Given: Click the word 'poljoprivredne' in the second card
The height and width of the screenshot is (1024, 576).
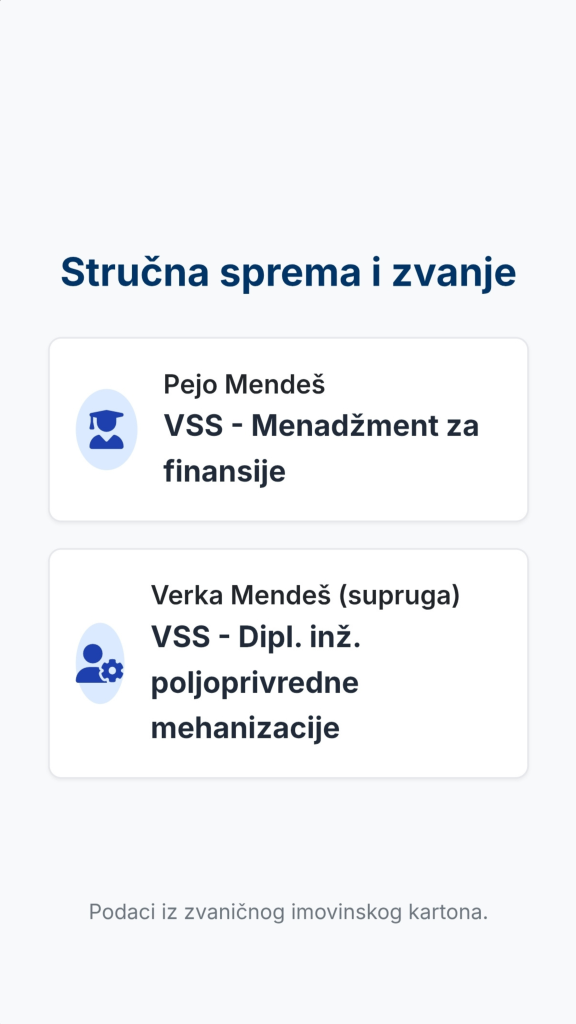Looking at the screenshot, I should coord(255,683).
